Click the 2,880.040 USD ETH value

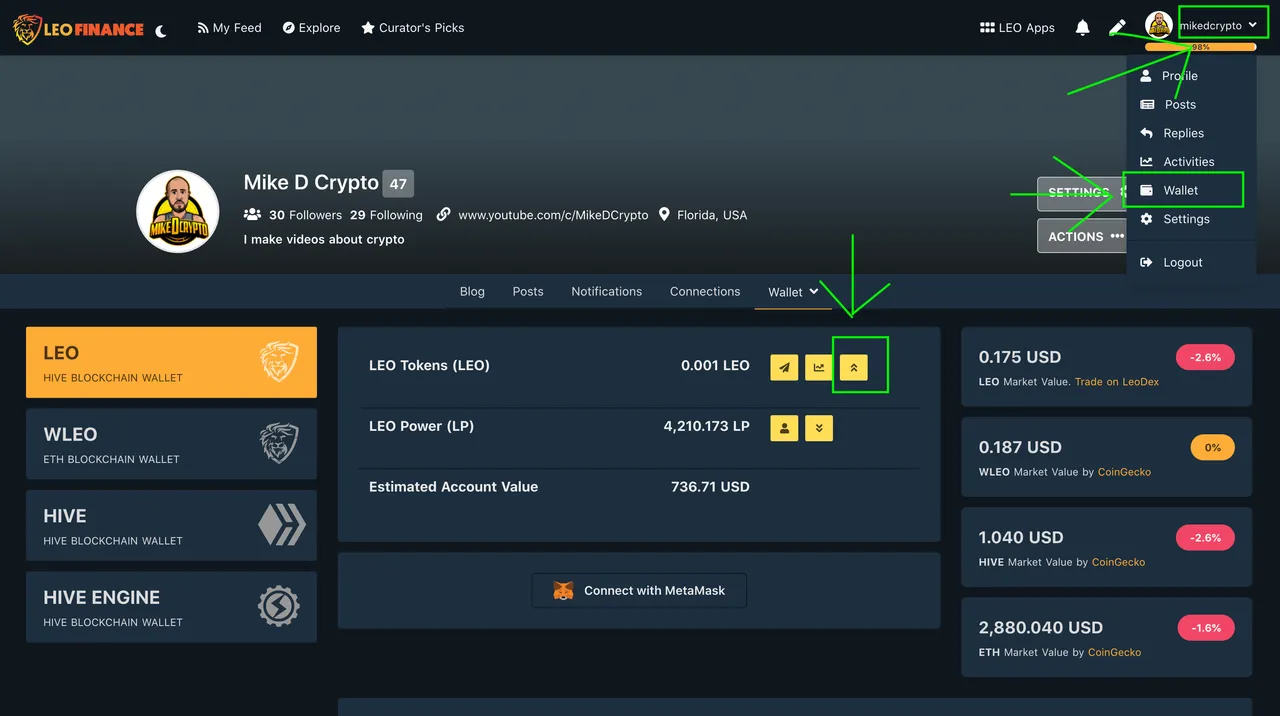(x=1041, y=628)
